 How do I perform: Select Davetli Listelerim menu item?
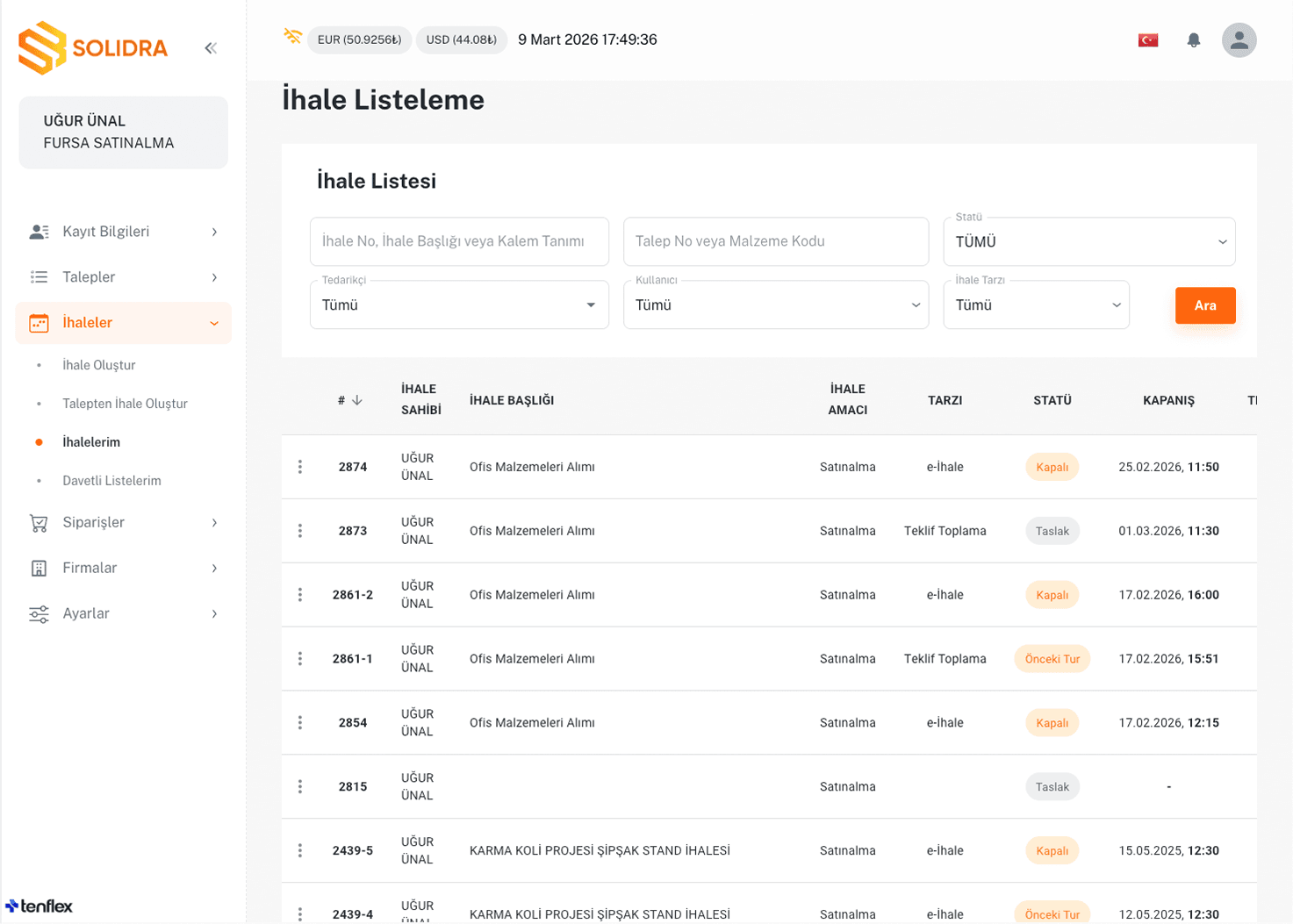111,481
